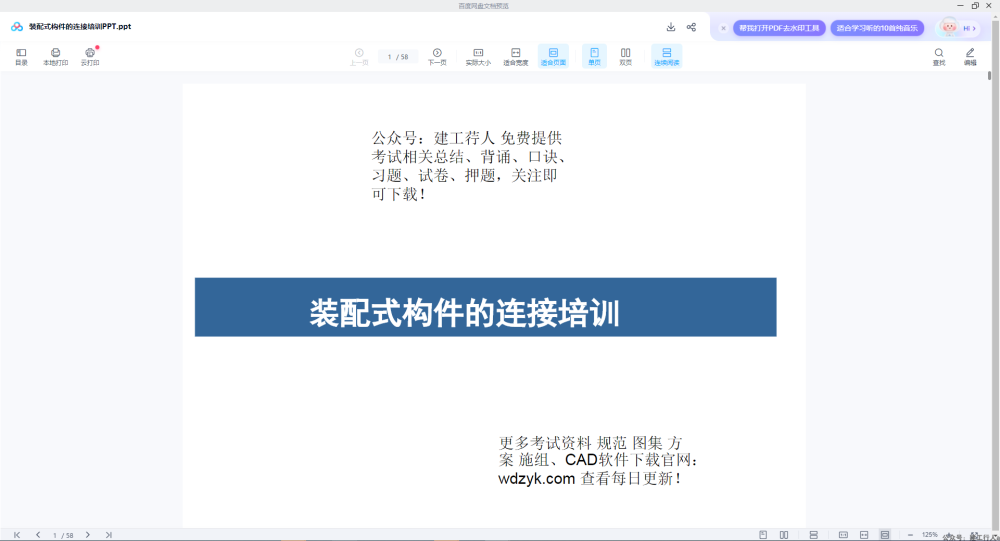Open the 目录 table of contents panel
This screenshot has height=541, width=1000.
click(21, 57)
